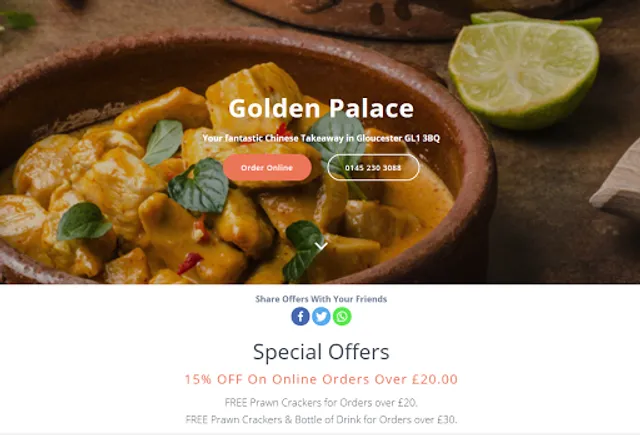Click the FREE Prawn Crackers over £20 line
The image size is (640, 435).
pyautogui.click(x=321, y=403)
